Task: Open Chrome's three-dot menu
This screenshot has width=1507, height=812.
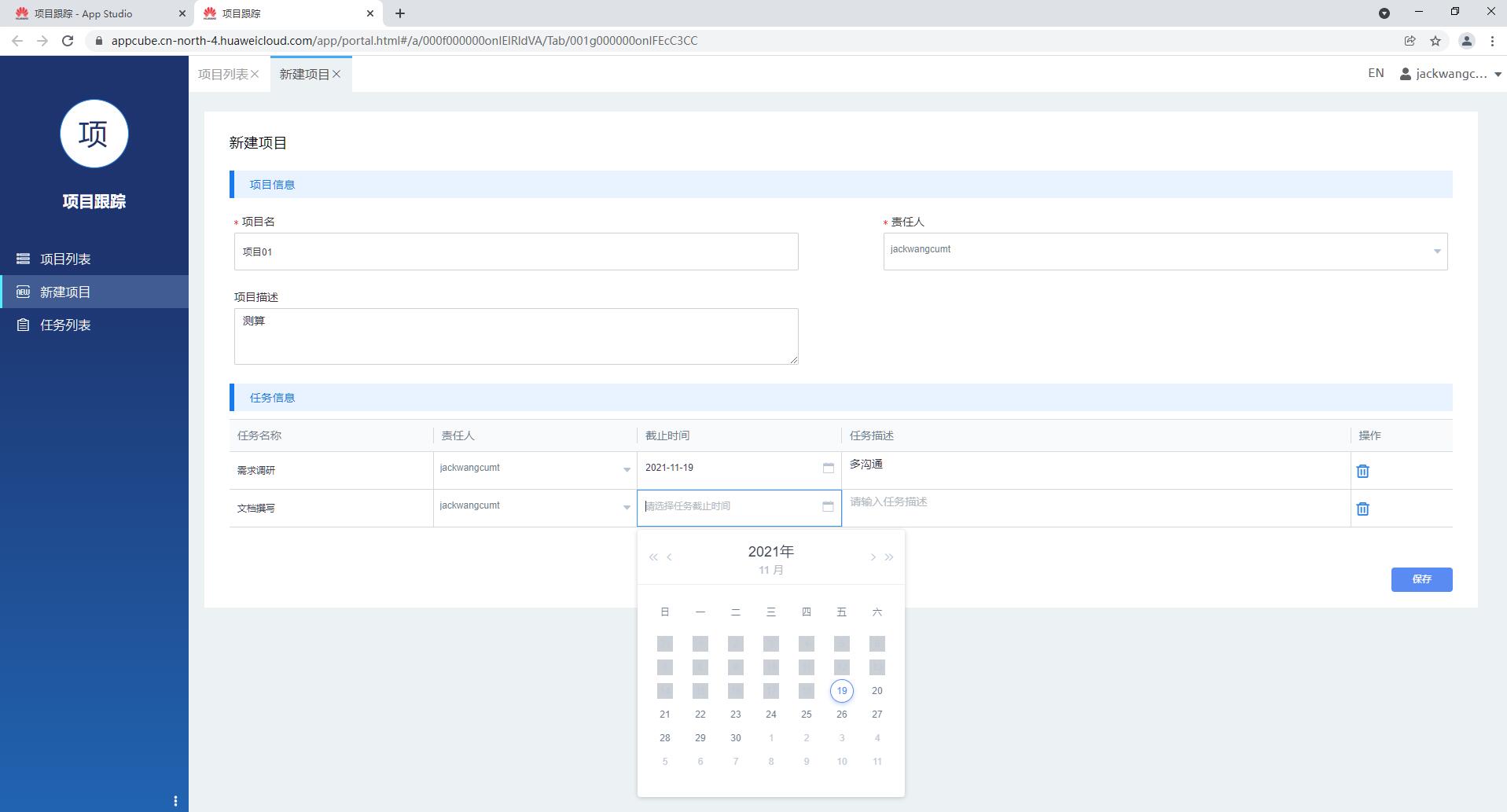Action: point(1492,41)
